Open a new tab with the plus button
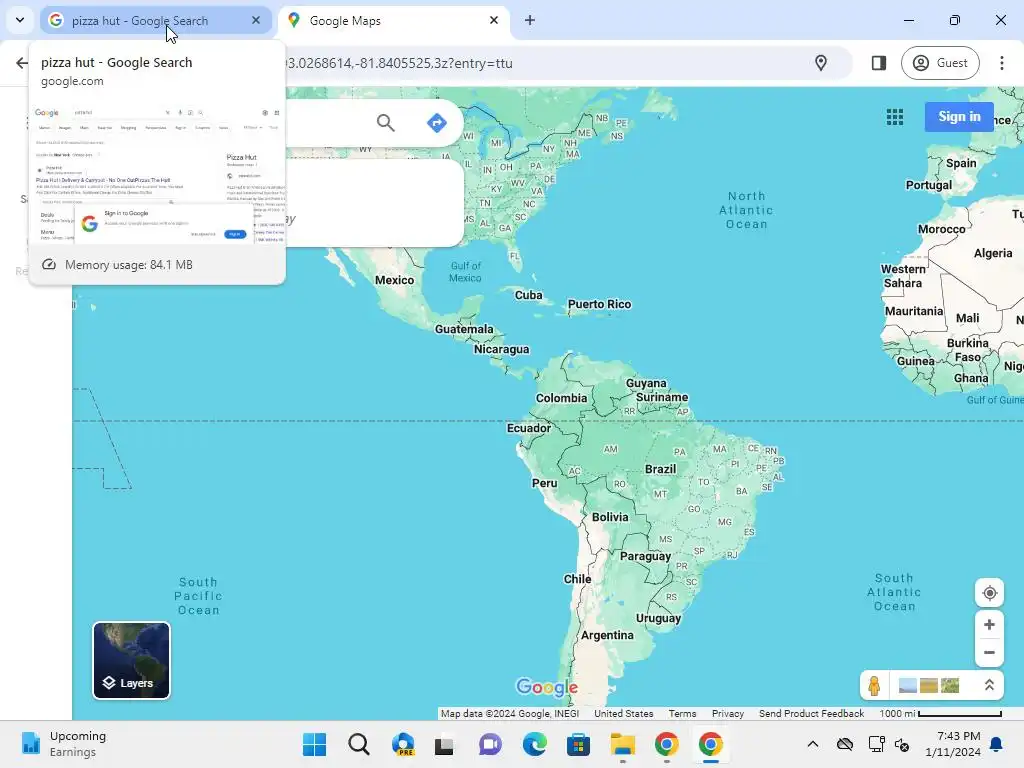1024x768 pixels. [x=530, y=20]
